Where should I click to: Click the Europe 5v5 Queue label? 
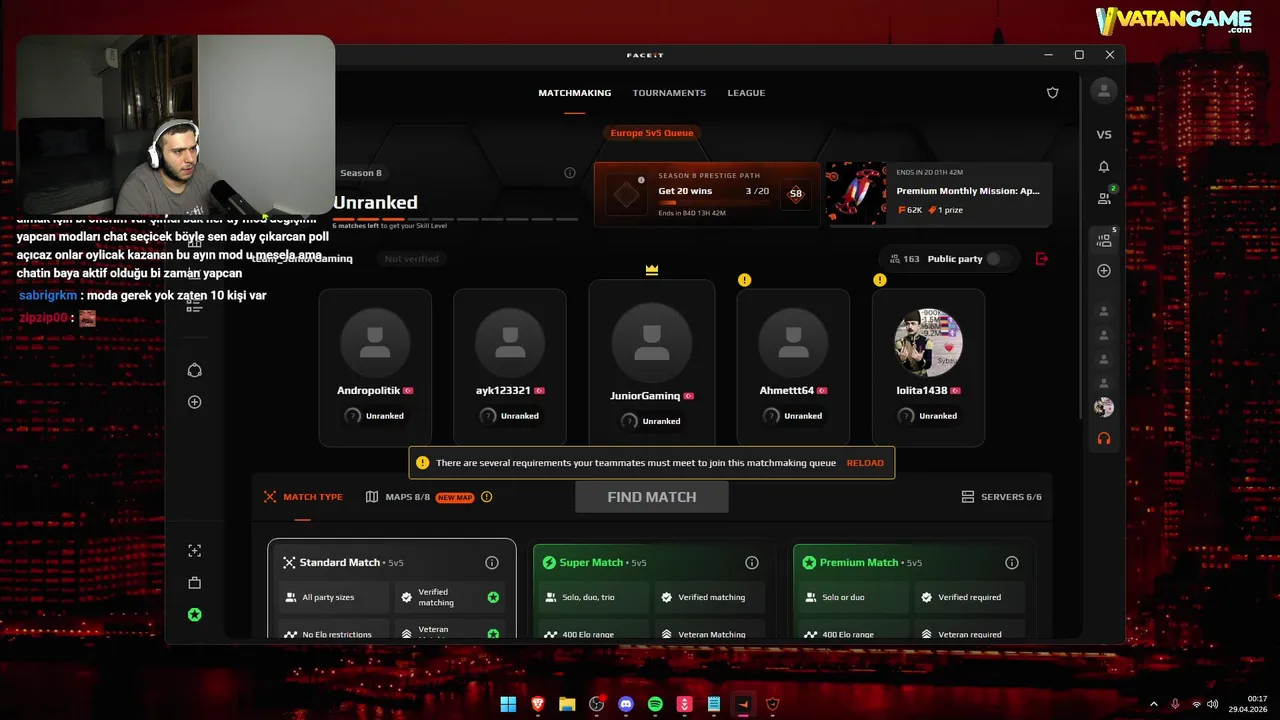coord(652,133)
